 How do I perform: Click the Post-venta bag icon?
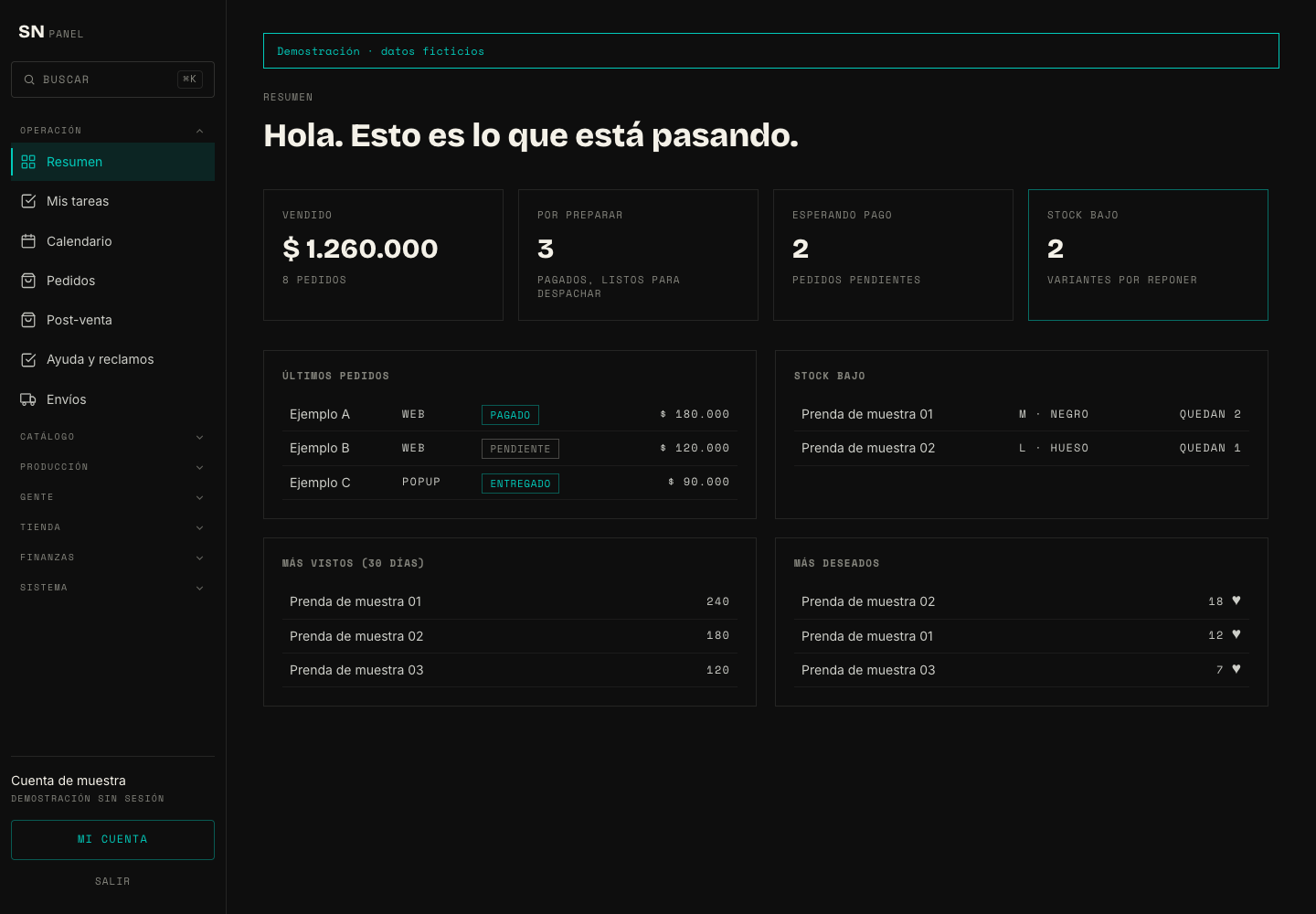pyautogui.click(x=28, y=320)
